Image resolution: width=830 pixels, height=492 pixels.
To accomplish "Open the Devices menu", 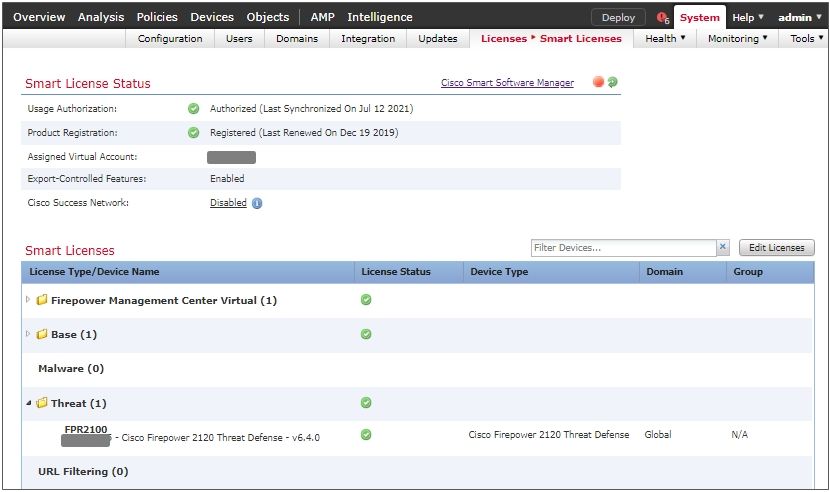I will point(212,17).
